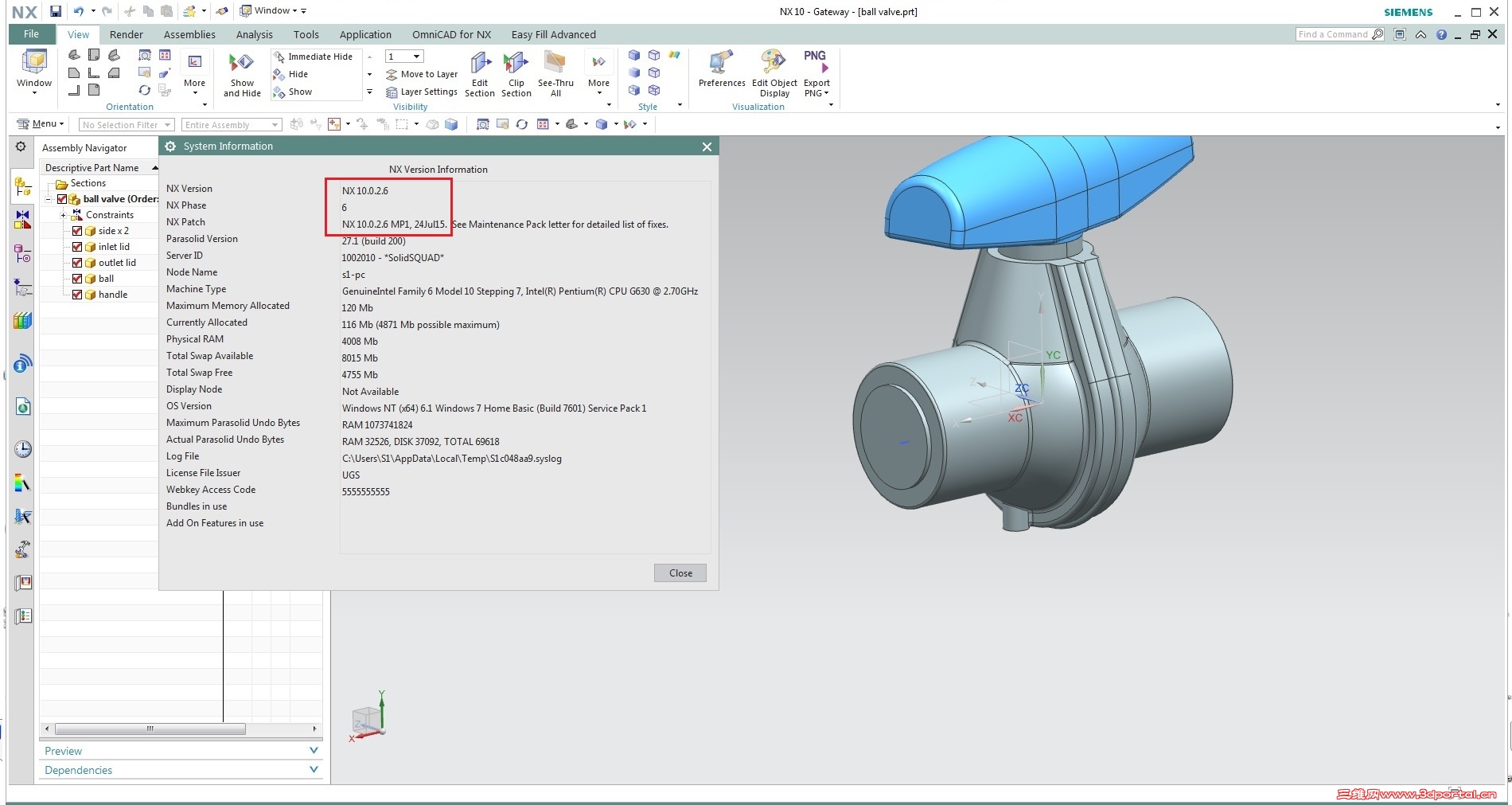This screenshot has width=1512, height=805.
Task: Click the Help question mark icon
Action: pyautogui.click(x=1441, y=34)
